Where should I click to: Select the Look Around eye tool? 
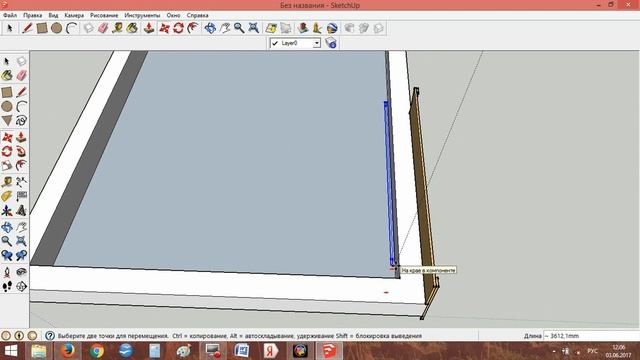point(22,272)
